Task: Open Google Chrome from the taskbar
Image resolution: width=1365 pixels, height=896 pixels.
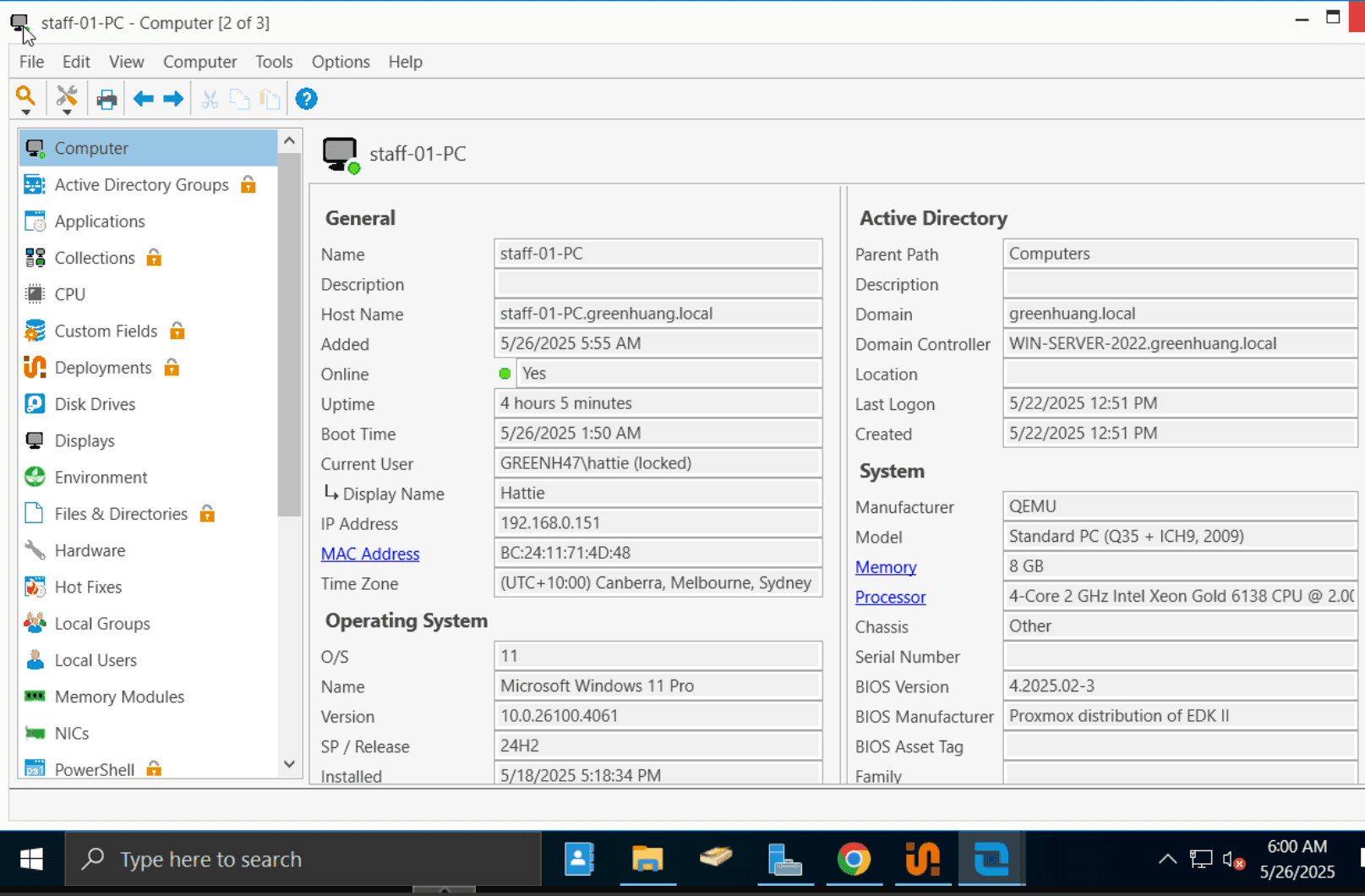Action: click(854, 860)
